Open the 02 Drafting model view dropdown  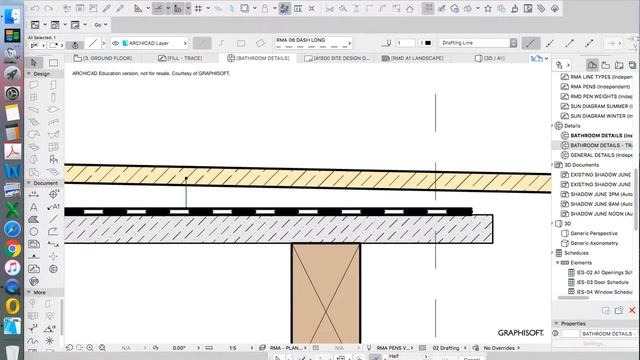pos(449,348)
